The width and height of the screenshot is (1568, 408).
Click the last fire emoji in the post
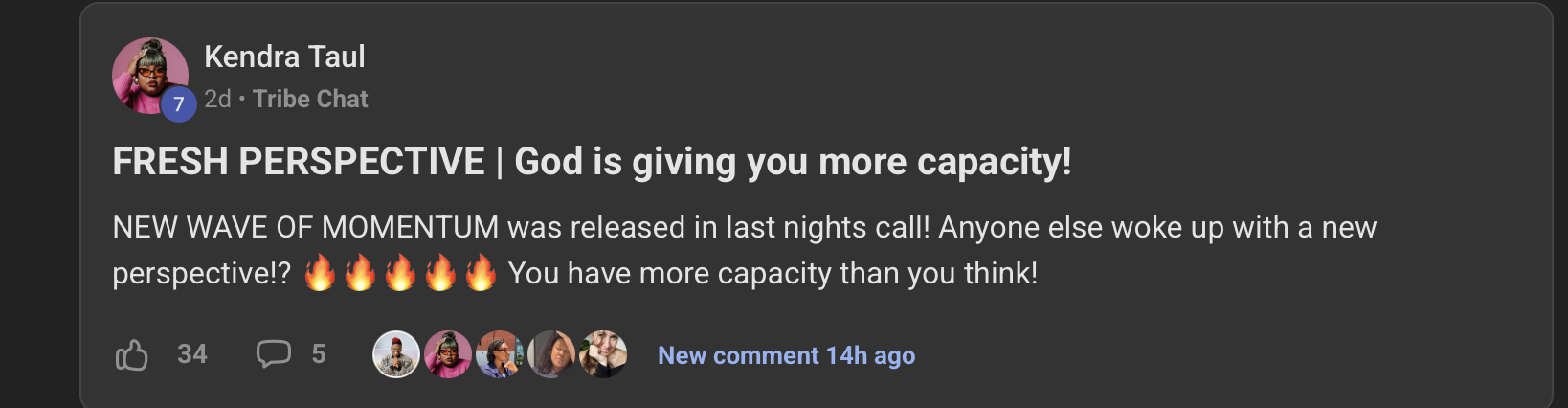(481, 273)
